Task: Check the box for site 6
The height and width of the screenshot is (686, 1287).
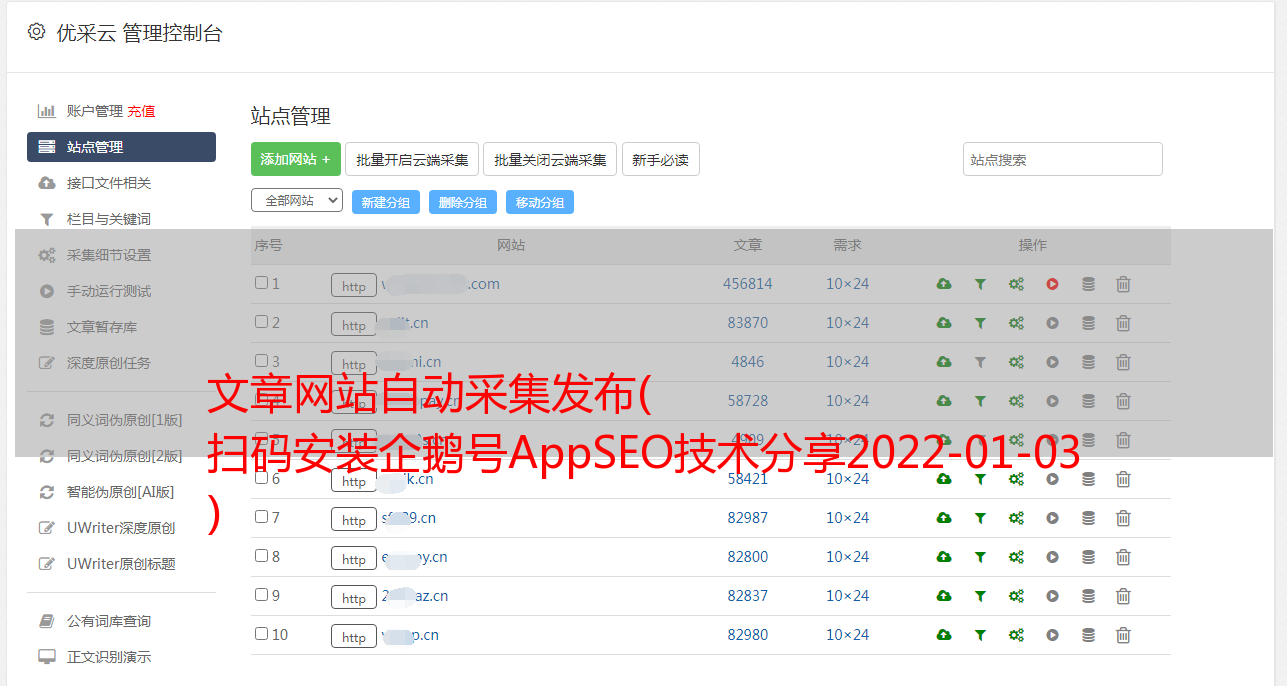Action: tap(261, 478)
